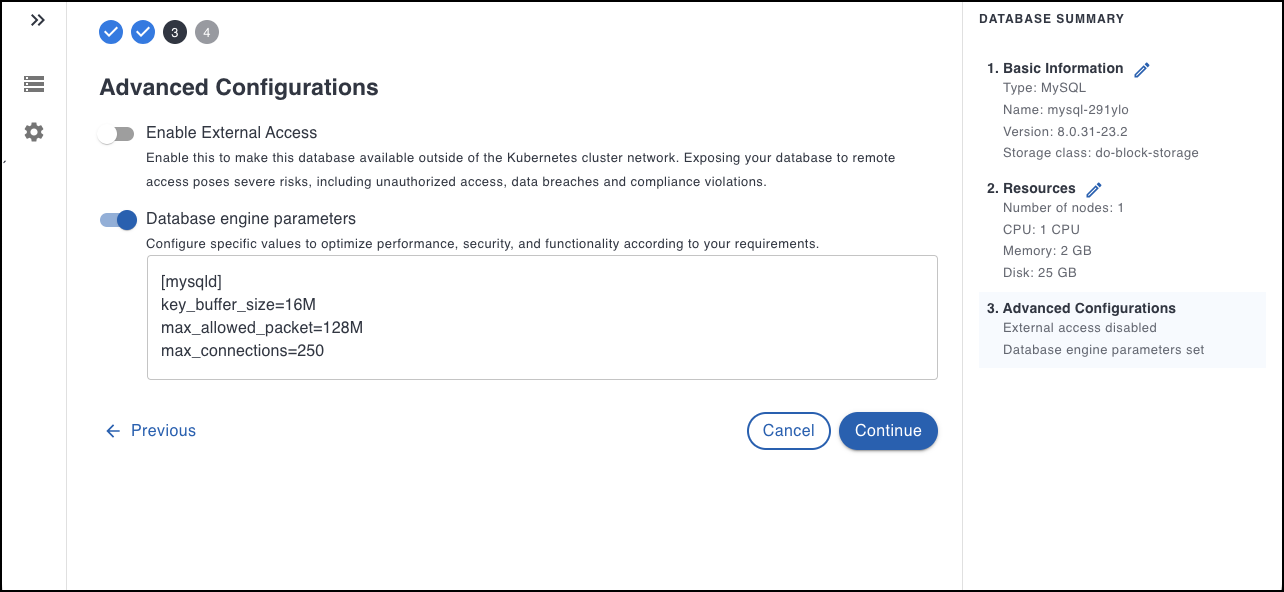The image size is (1284, 592).
Task: Disable Database engine parameters switch
Action: [x=118, y=220]
